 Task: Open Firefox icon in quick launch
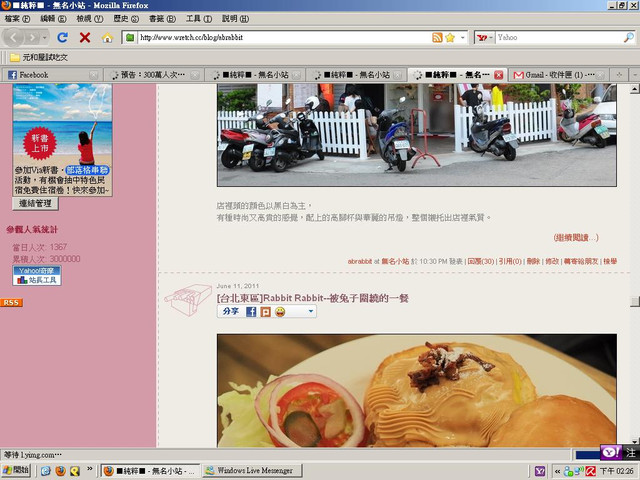pos(60,471)
